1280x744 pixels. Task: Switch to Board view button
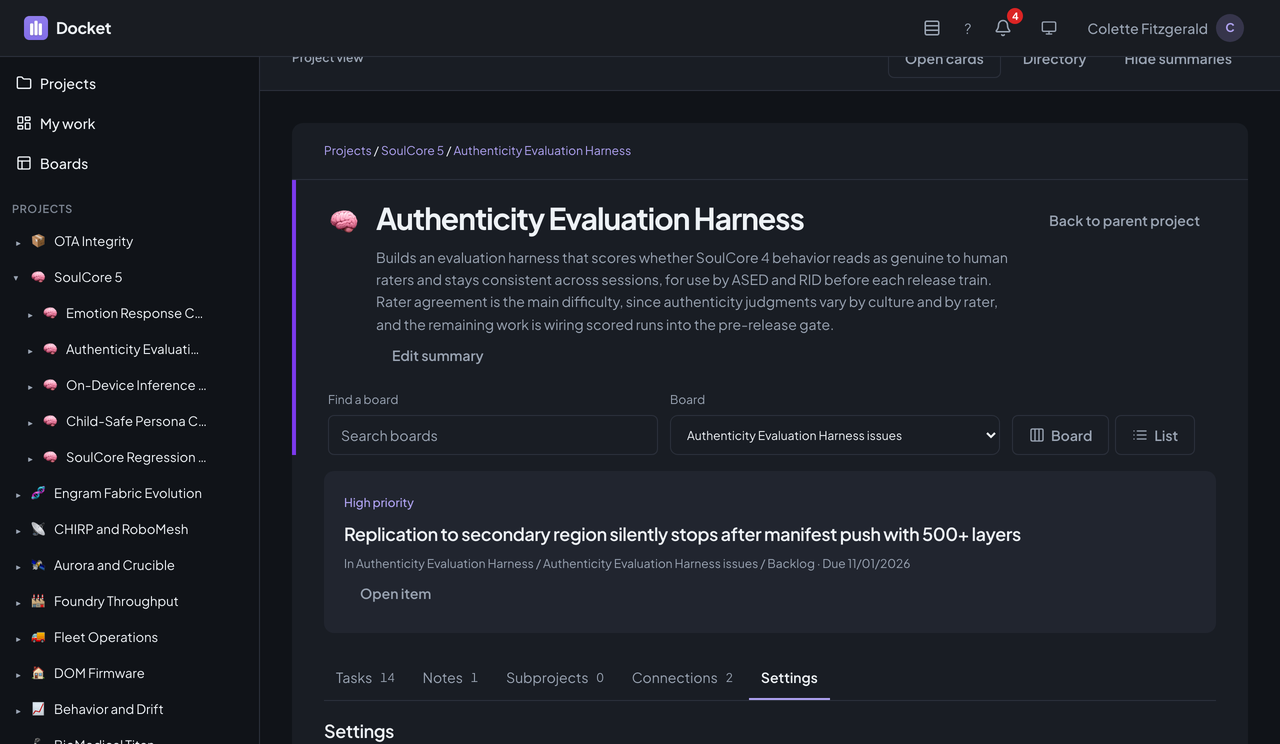1060,435
